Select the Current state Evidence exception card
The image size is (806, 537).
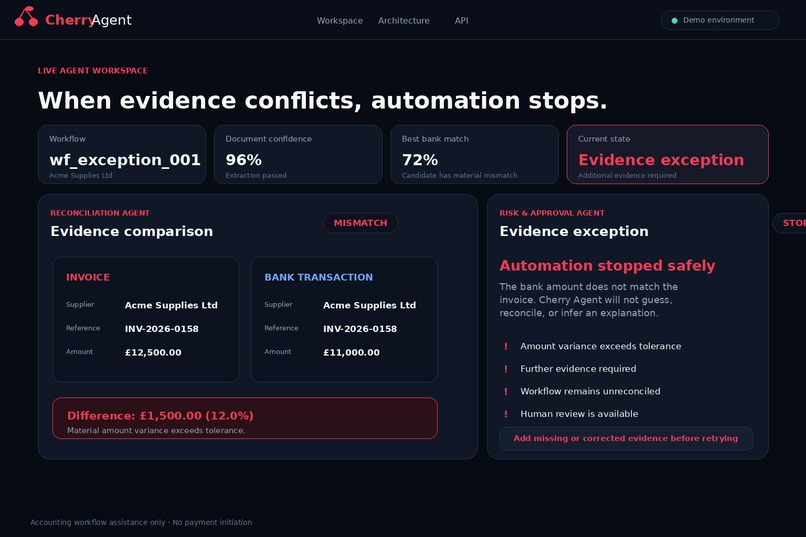[x=667, y=154]
